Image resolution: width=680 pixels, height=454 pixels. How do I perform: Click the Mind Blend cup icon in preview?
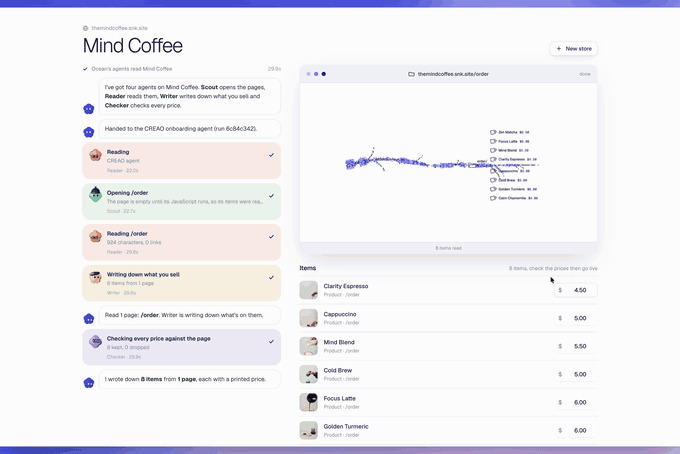(x=493, y=150)
